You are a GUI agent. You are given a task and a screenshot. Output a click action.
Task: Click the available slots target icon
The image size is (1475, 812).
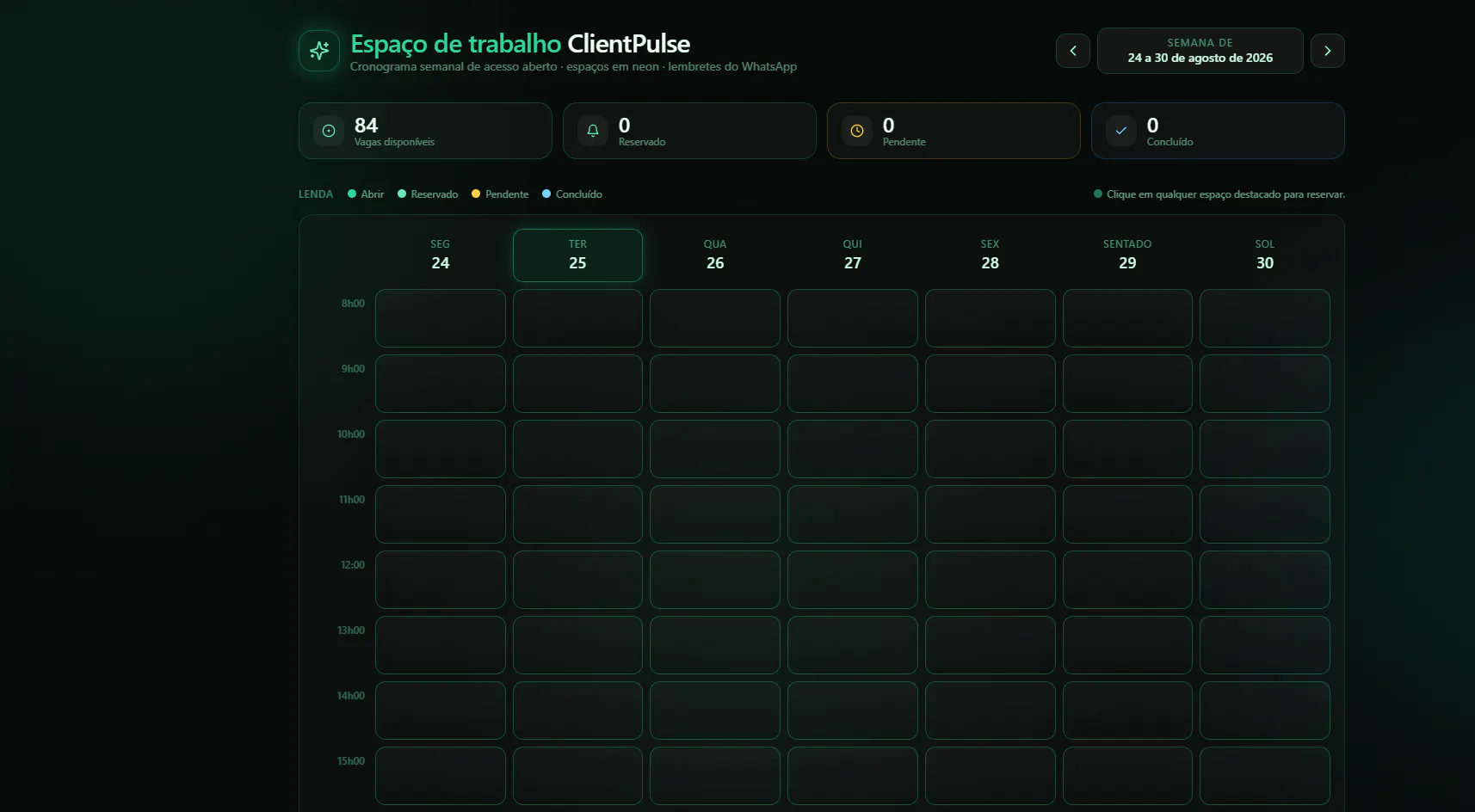coord(329,131)
